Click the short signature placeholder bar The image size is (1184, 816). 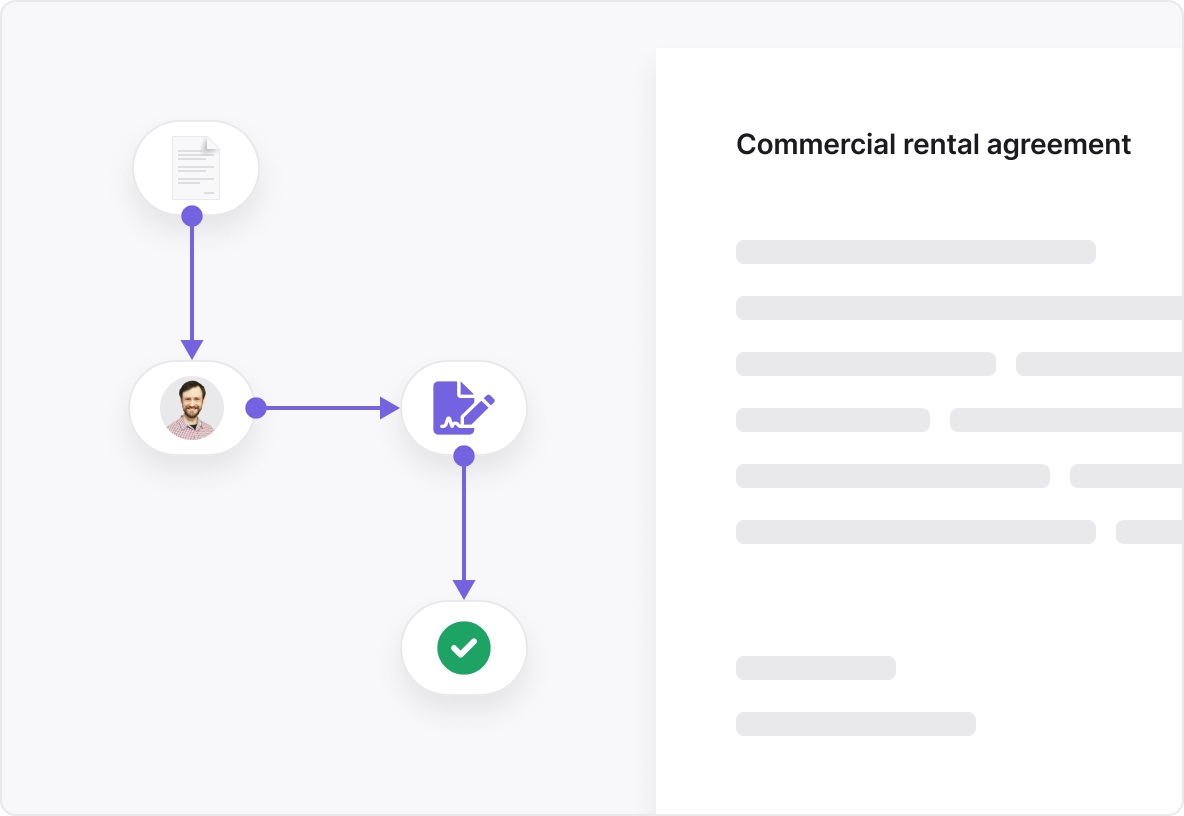click(x=815, y=668)
